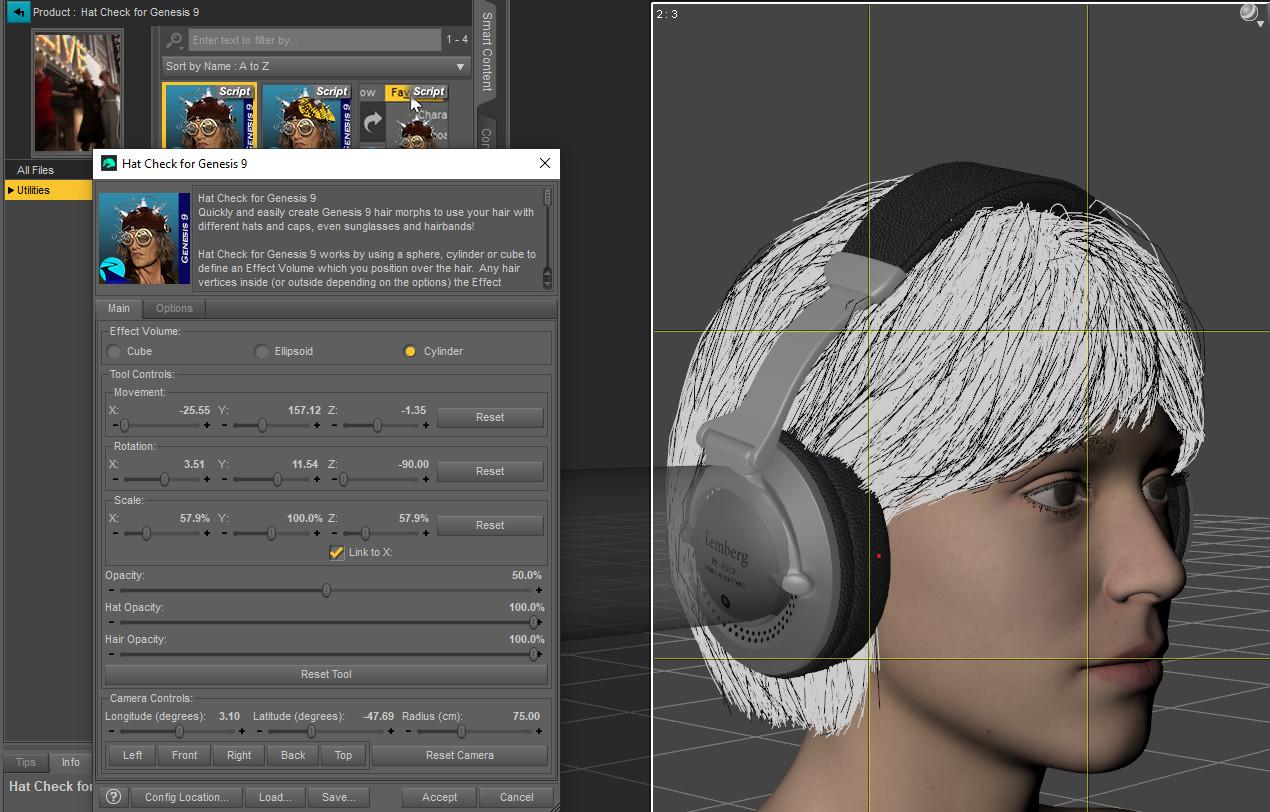
Task: Increase Radius with its plus icon
Action: tap(541, 731)
